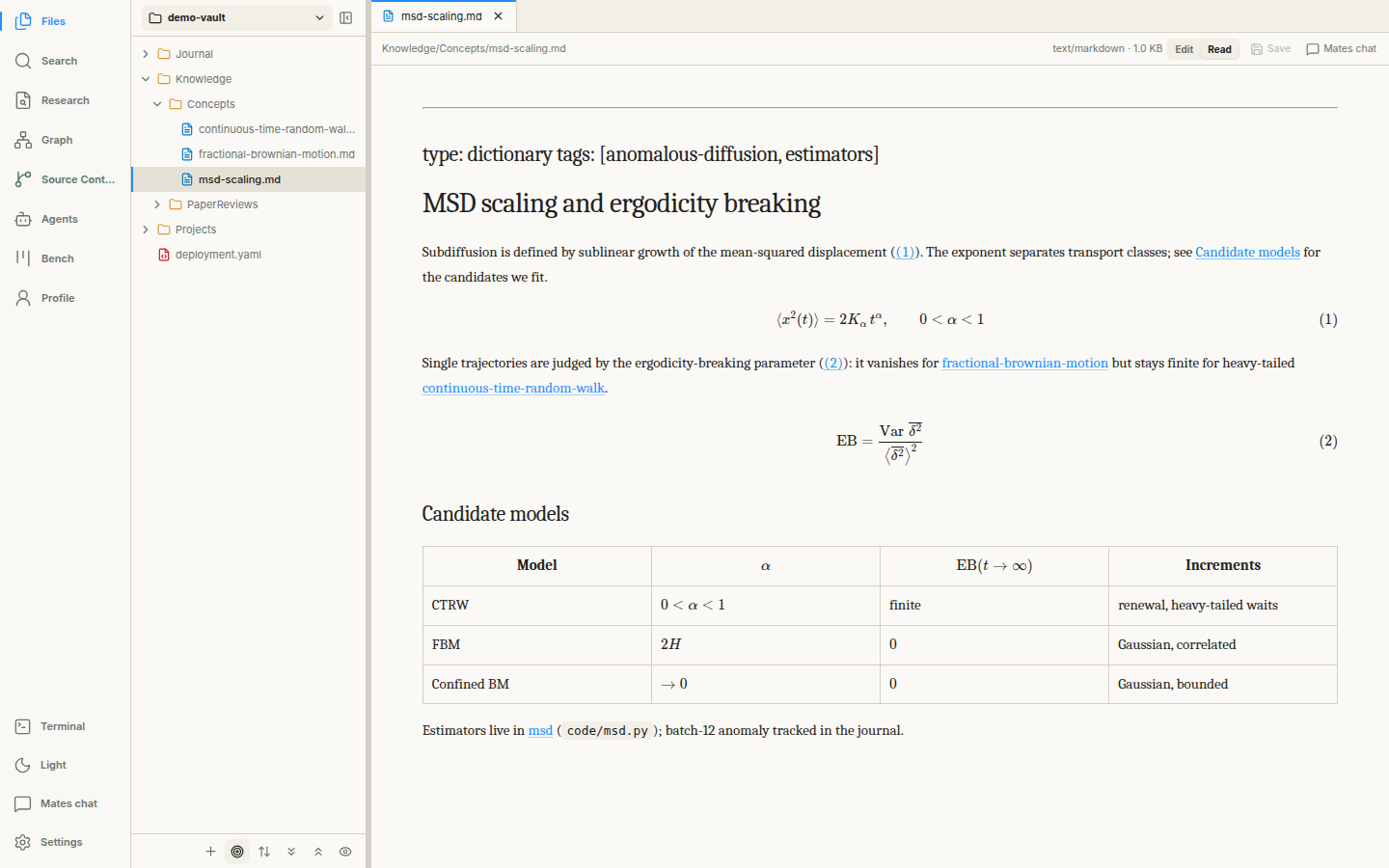Collapse the Concepts folder
The width and height of the screenshot is (1389, 868).
point(249,104)
